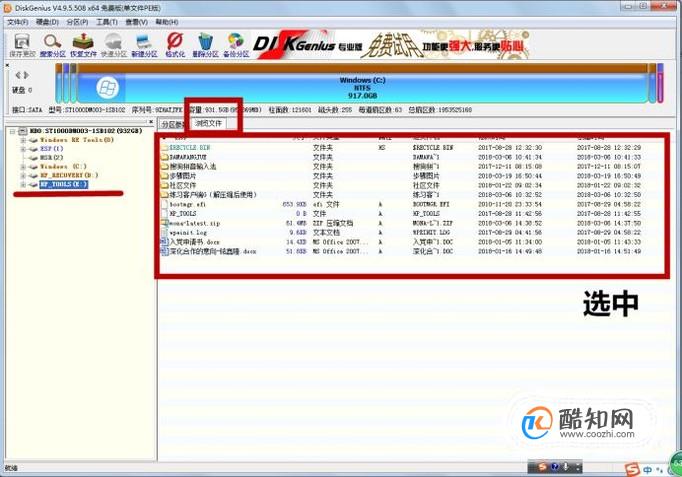Click the Word icon of 入党申请书.docx

[x=164, y=242]
